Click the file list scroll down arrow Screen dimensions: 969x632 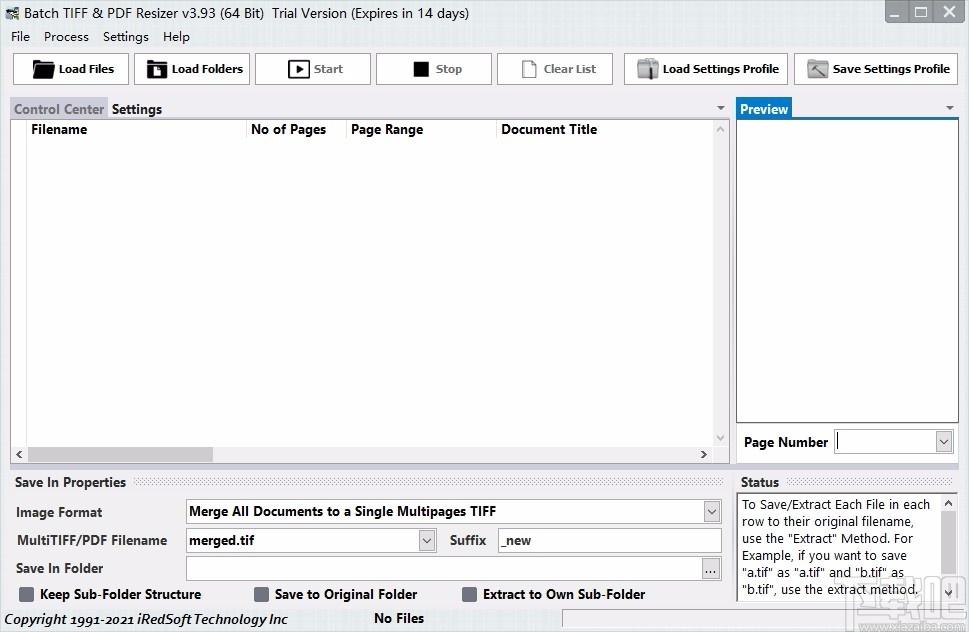coord(720,438)
